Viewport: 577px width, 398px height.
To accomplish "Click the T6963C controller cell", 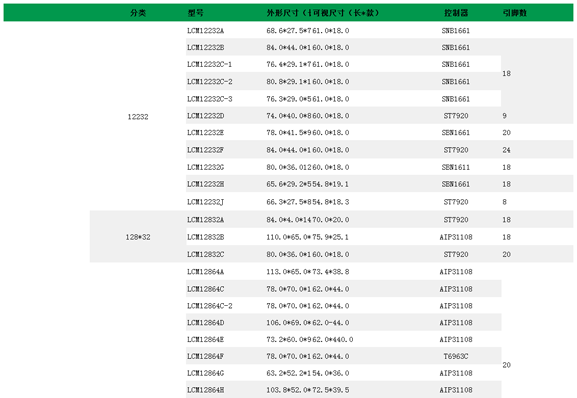I will pos(456,356).
